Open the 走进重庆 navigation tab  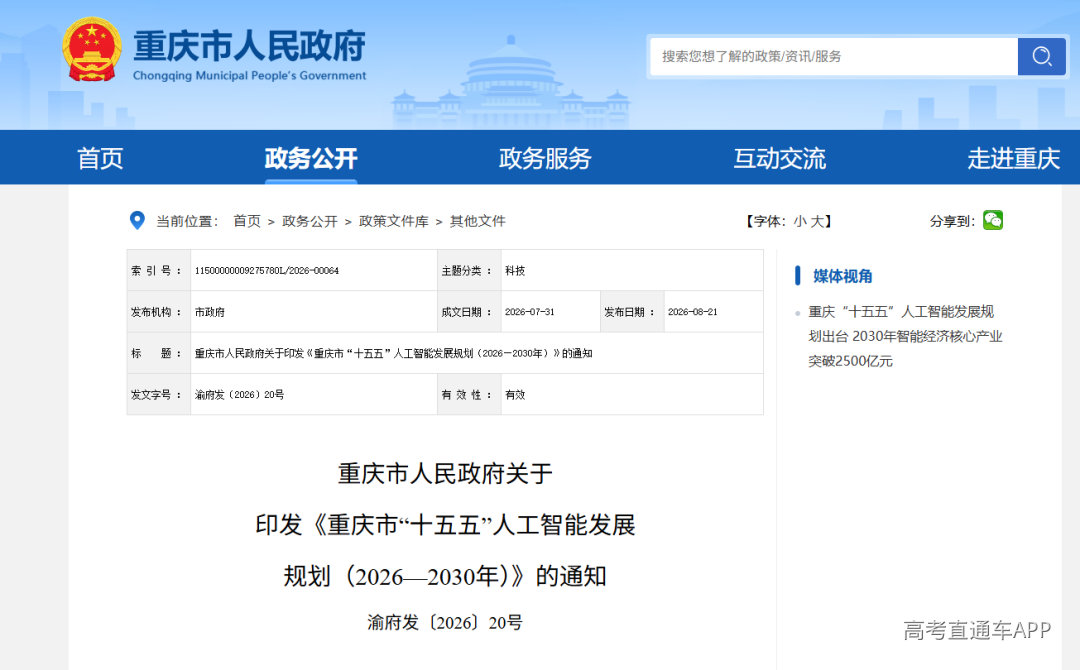point(1013,158)
